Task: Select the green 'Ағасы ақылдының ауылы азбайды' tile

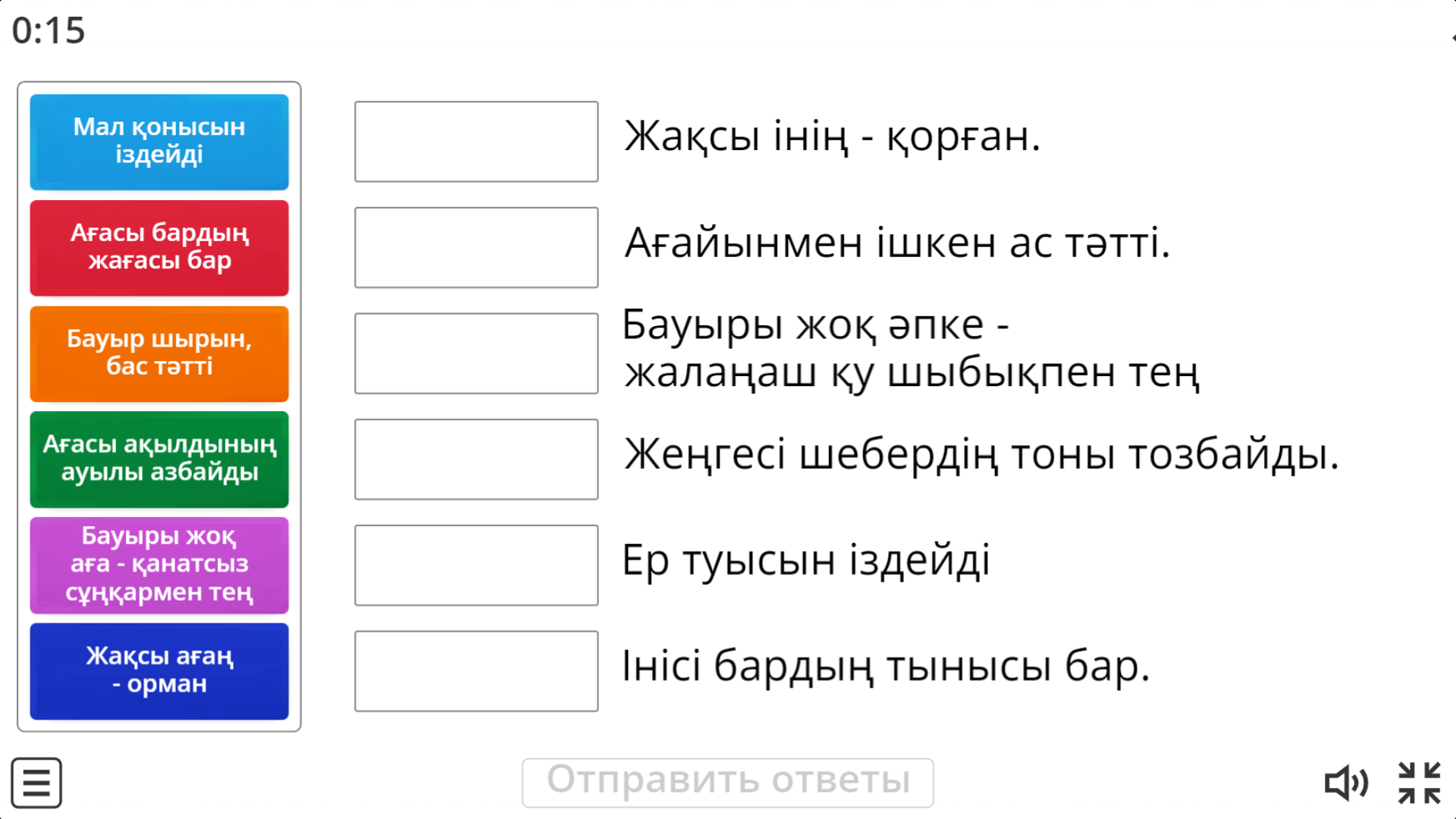Action: pos(159,459)
